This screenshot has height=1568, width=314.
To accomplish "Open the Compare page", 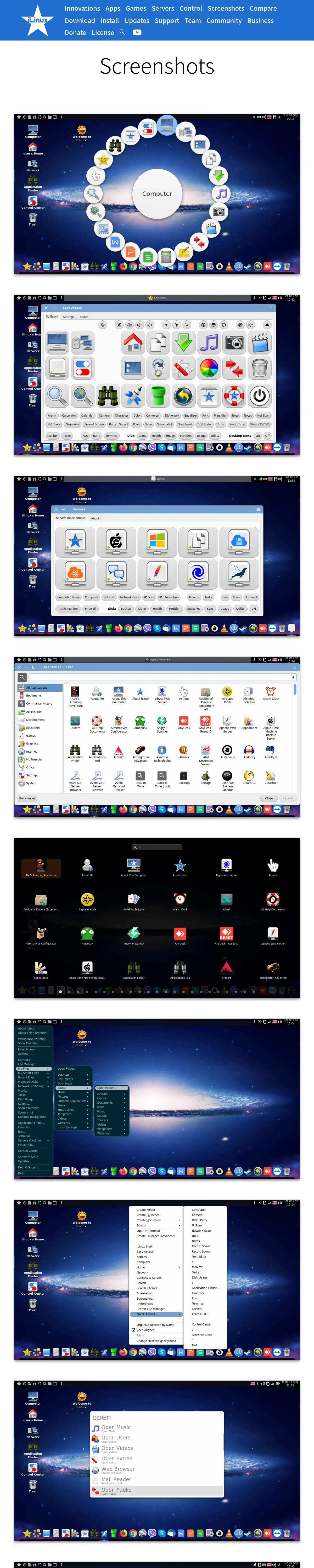I will tap(263, 9).
